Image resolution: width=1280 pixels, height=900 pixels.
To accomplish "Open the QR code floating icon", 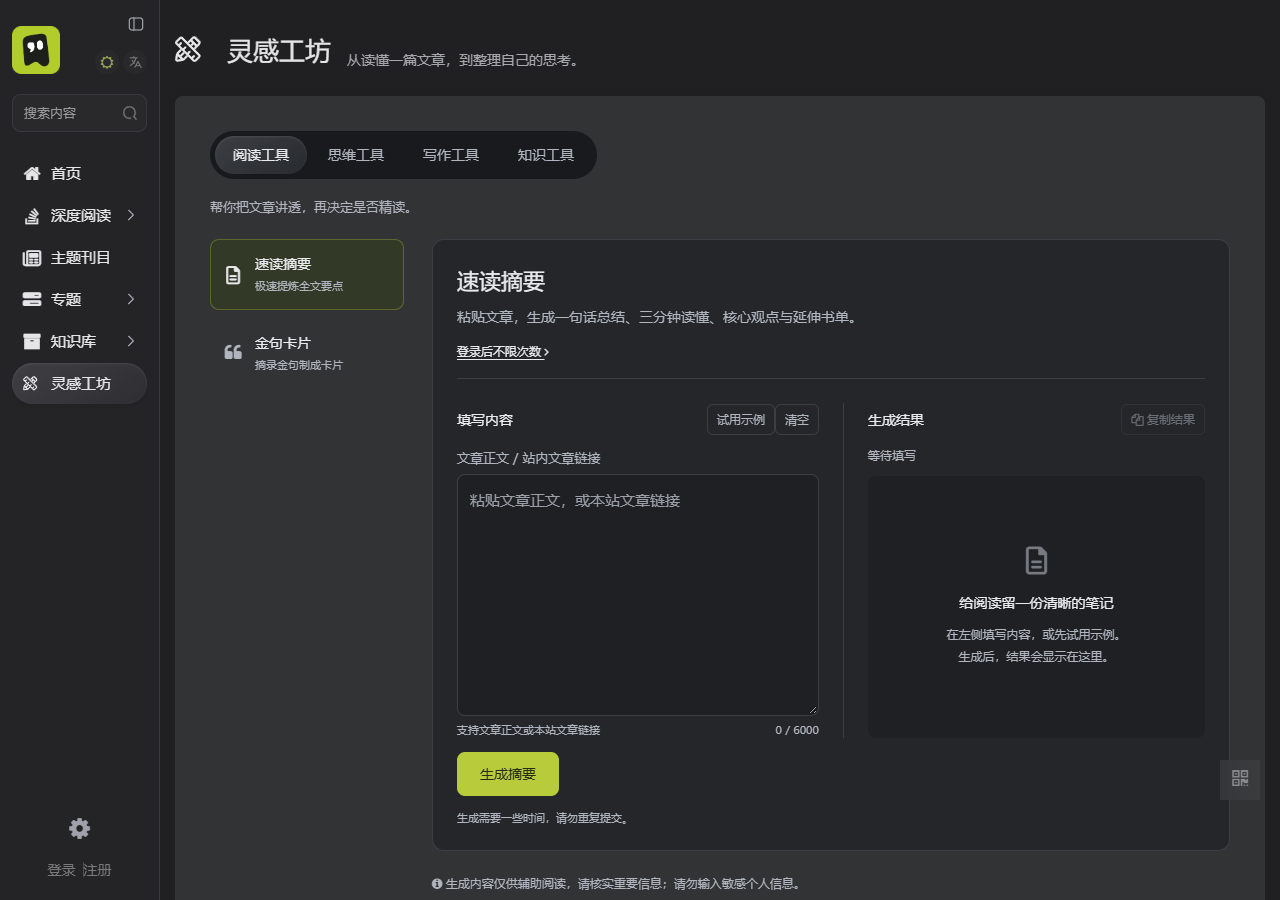I will (x=1240, y=779).
